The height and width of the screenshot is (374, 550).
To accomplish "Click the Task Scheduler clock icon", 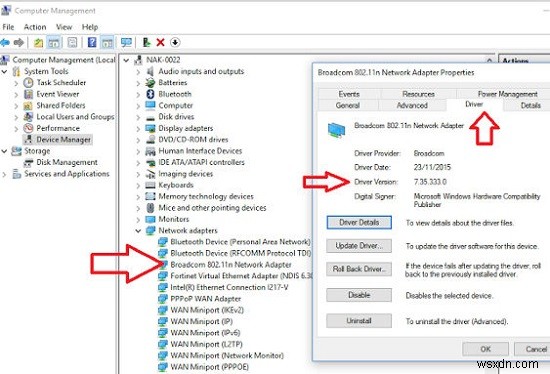I will [x=28, y=83].
